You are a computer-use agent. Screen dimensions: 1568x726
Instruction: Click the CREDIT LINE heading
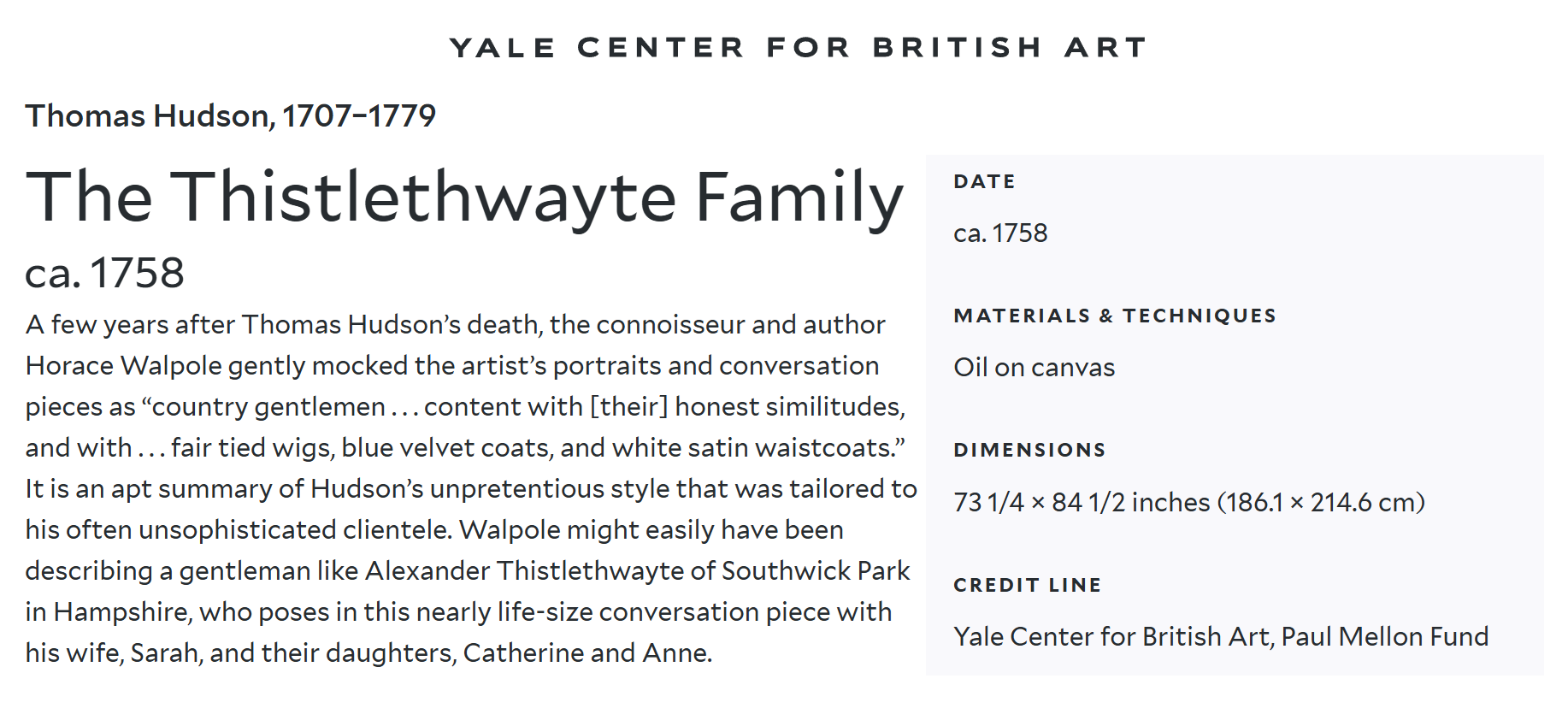tap(1027, 585)
